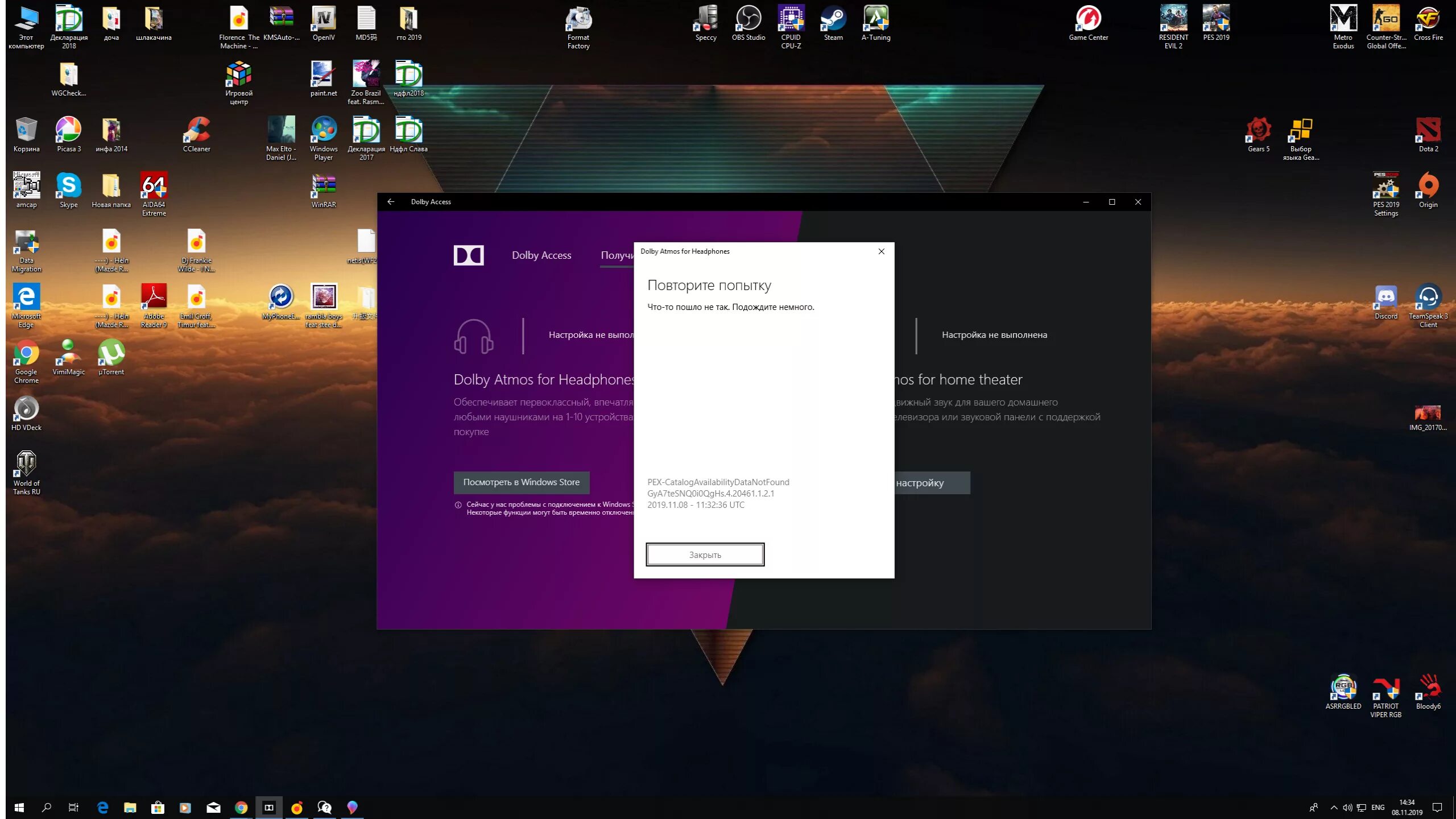Close the Dolby Atmos for Headphones dialog
1456x819 pixels.
click(x=881, y=251)
